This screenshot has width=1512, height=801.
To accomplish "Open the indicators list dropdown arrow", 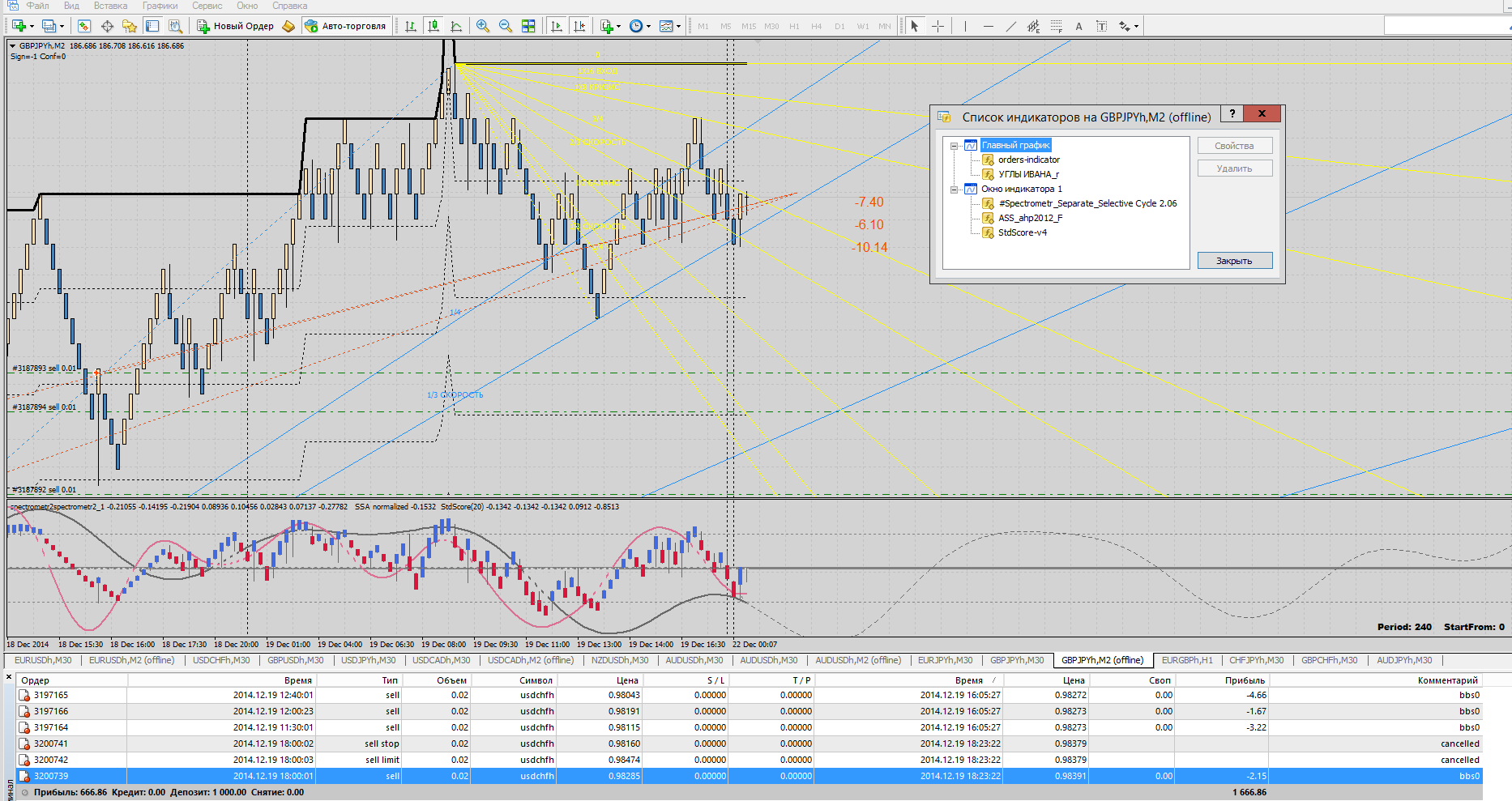I will [618, 26].
